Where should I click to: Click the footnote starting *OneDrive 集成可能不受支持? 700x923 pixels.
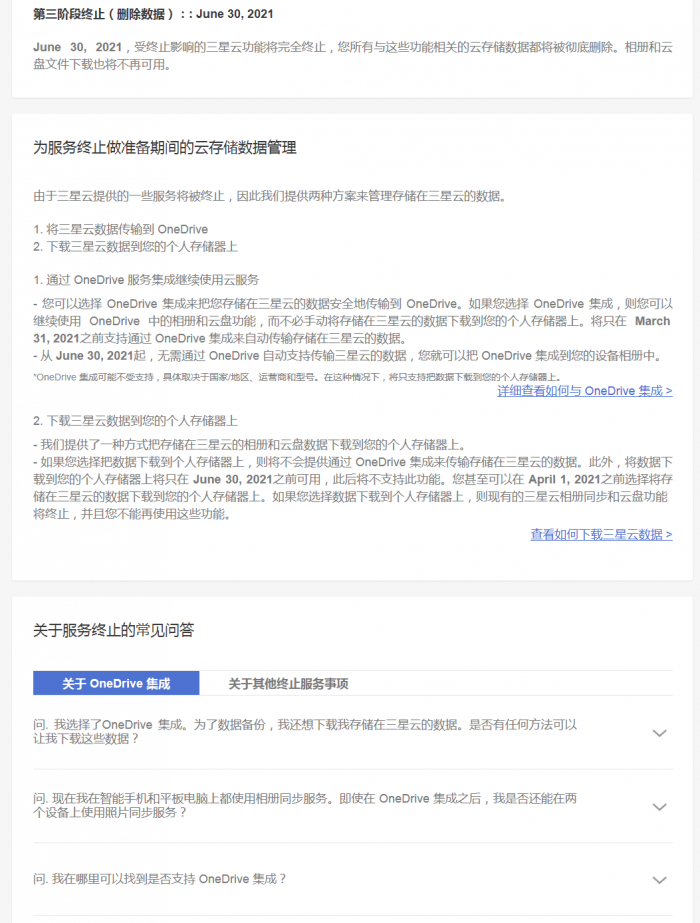tap(297, 377)
